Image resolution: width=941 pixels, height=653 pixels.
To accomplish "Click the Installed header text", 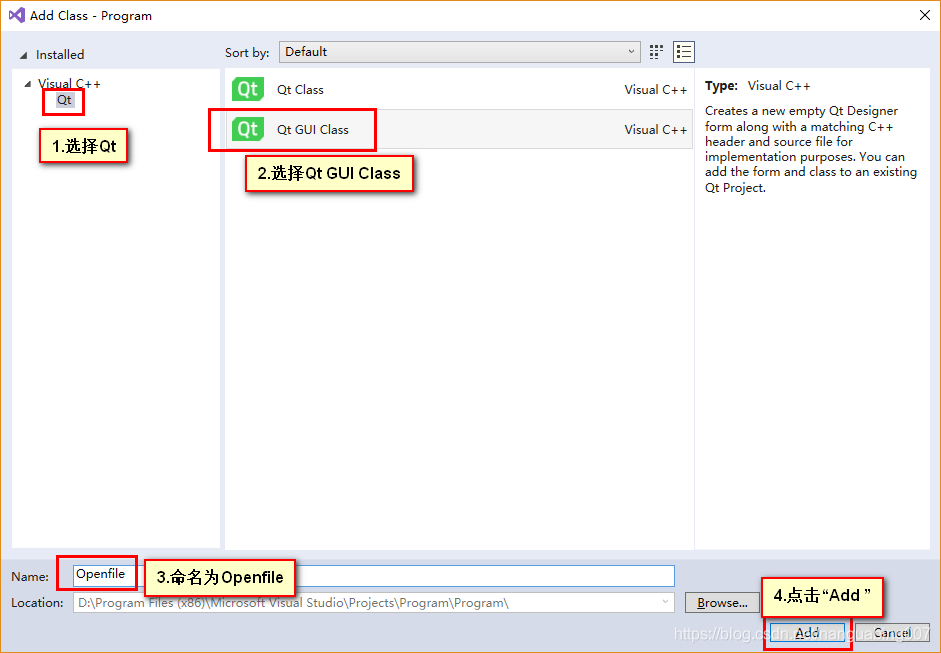I will (x=60, y=55).
